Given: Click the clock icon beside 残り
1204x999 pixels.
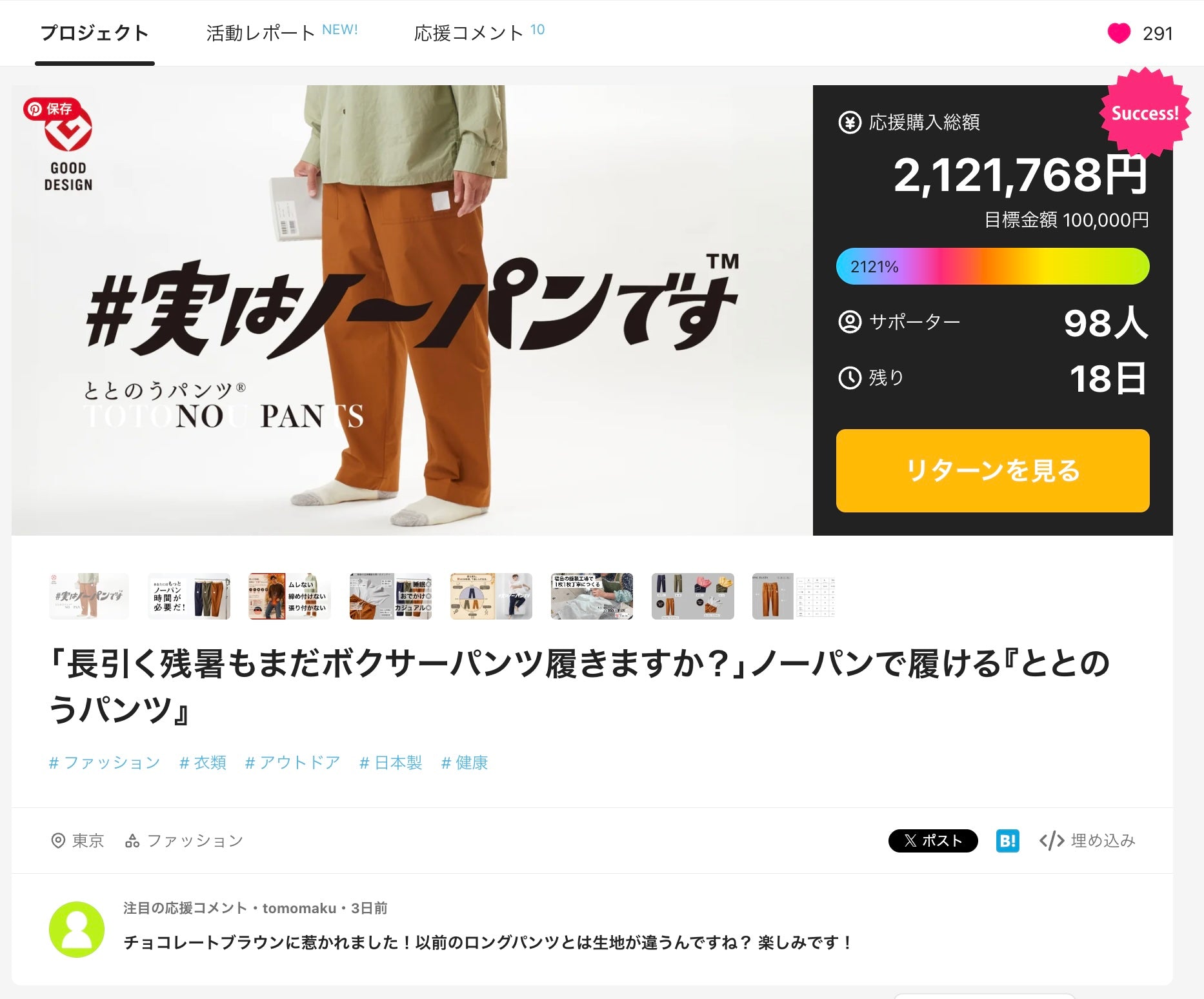Looking at the screenshot, I should tap(849, 378).
